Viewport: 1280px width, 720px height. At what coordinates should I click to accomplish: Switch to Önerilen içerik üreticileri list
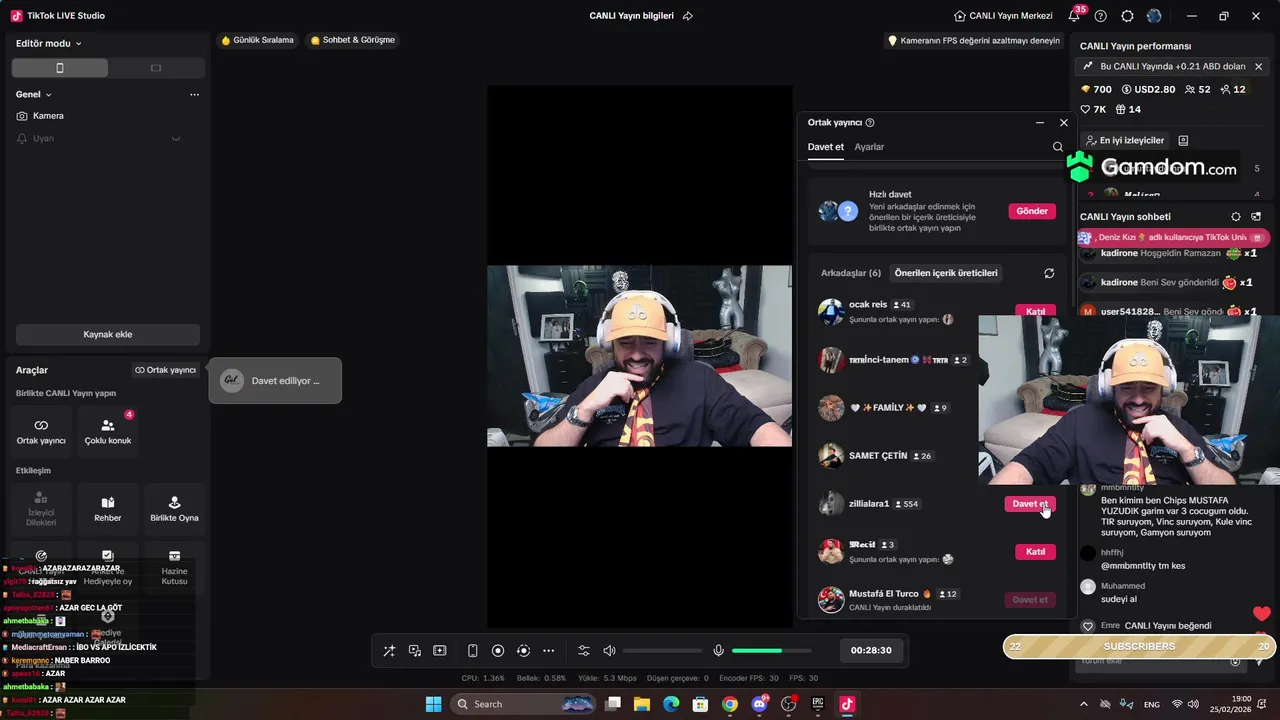click(946, 273)
